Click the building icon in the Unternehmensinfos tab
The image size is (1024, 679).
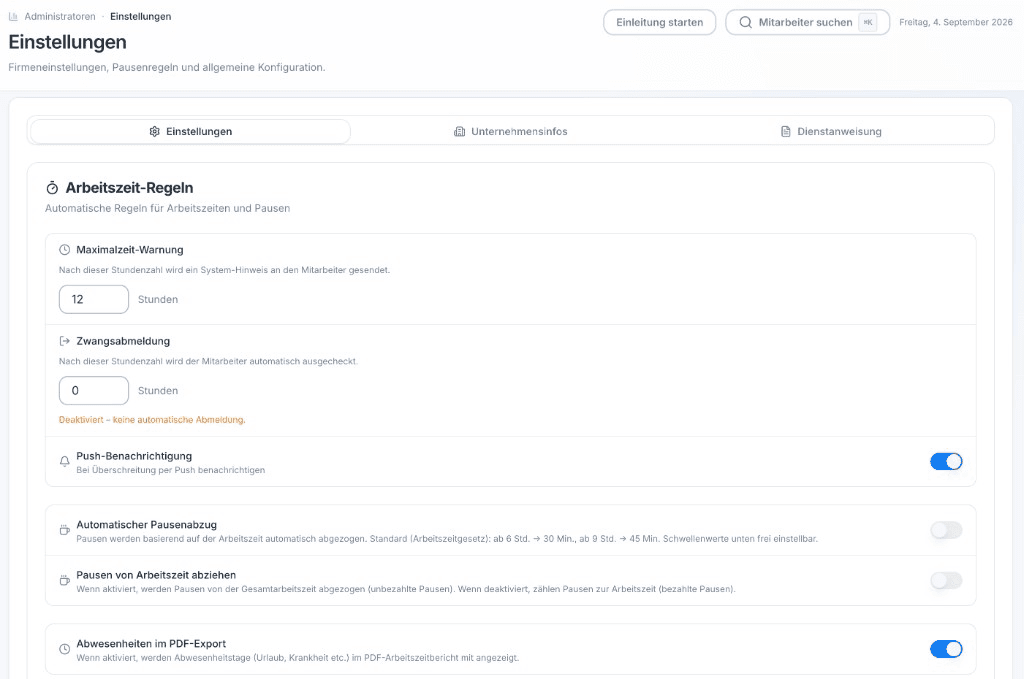click(x=460, y=131)
